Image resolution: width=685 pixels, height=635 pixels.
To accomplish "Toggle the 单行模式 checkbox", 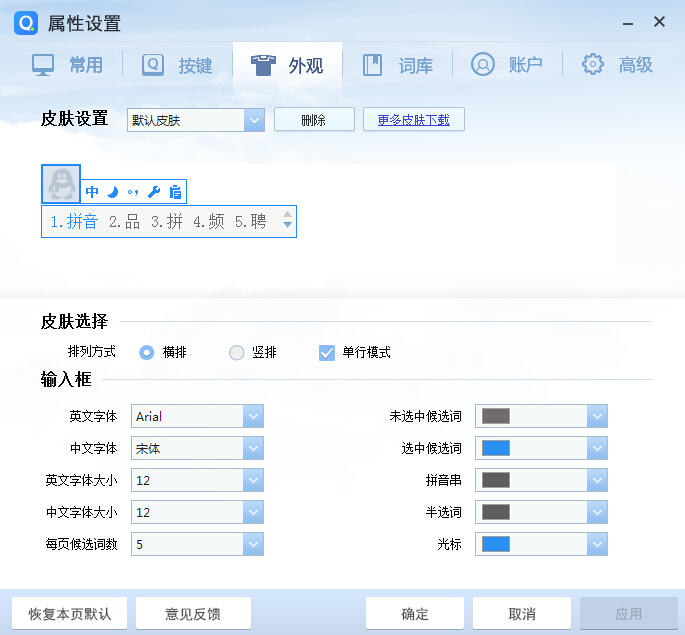I will click(x=327, y=352).
